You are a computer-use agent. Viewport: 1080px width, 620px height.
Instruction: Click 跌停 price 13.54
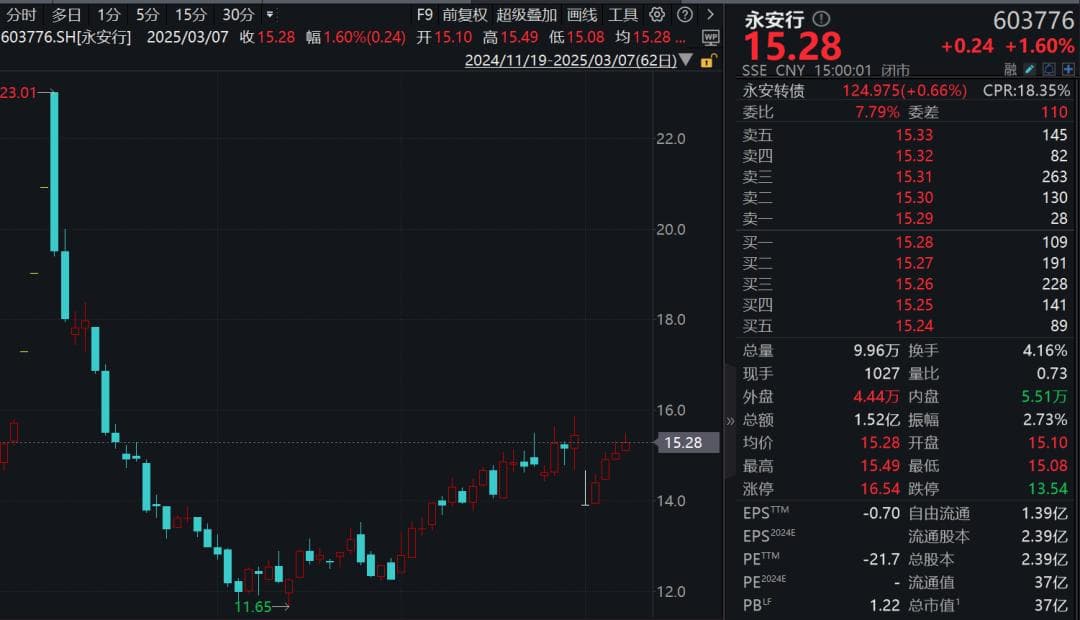click(x=1048, y=488)
